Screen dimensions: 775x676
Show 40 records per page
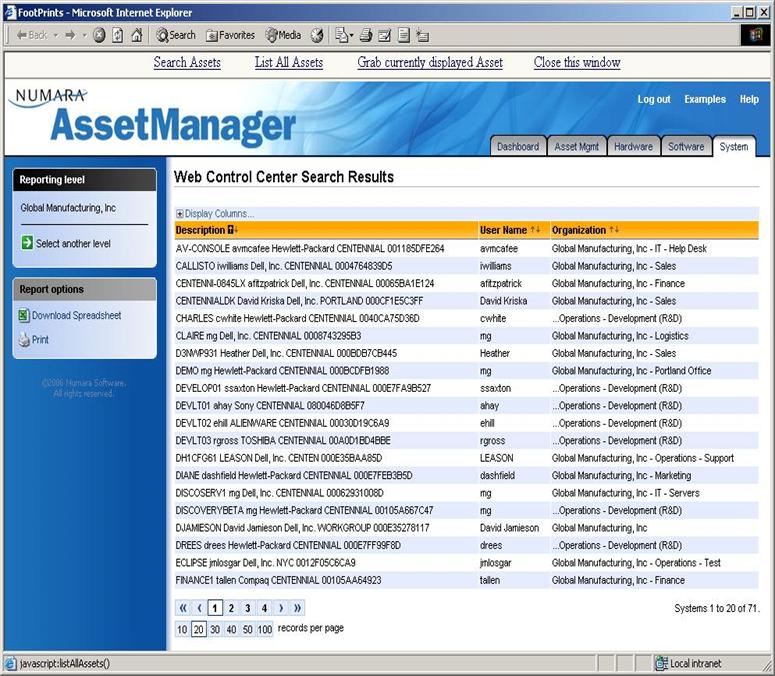[231, 629]
